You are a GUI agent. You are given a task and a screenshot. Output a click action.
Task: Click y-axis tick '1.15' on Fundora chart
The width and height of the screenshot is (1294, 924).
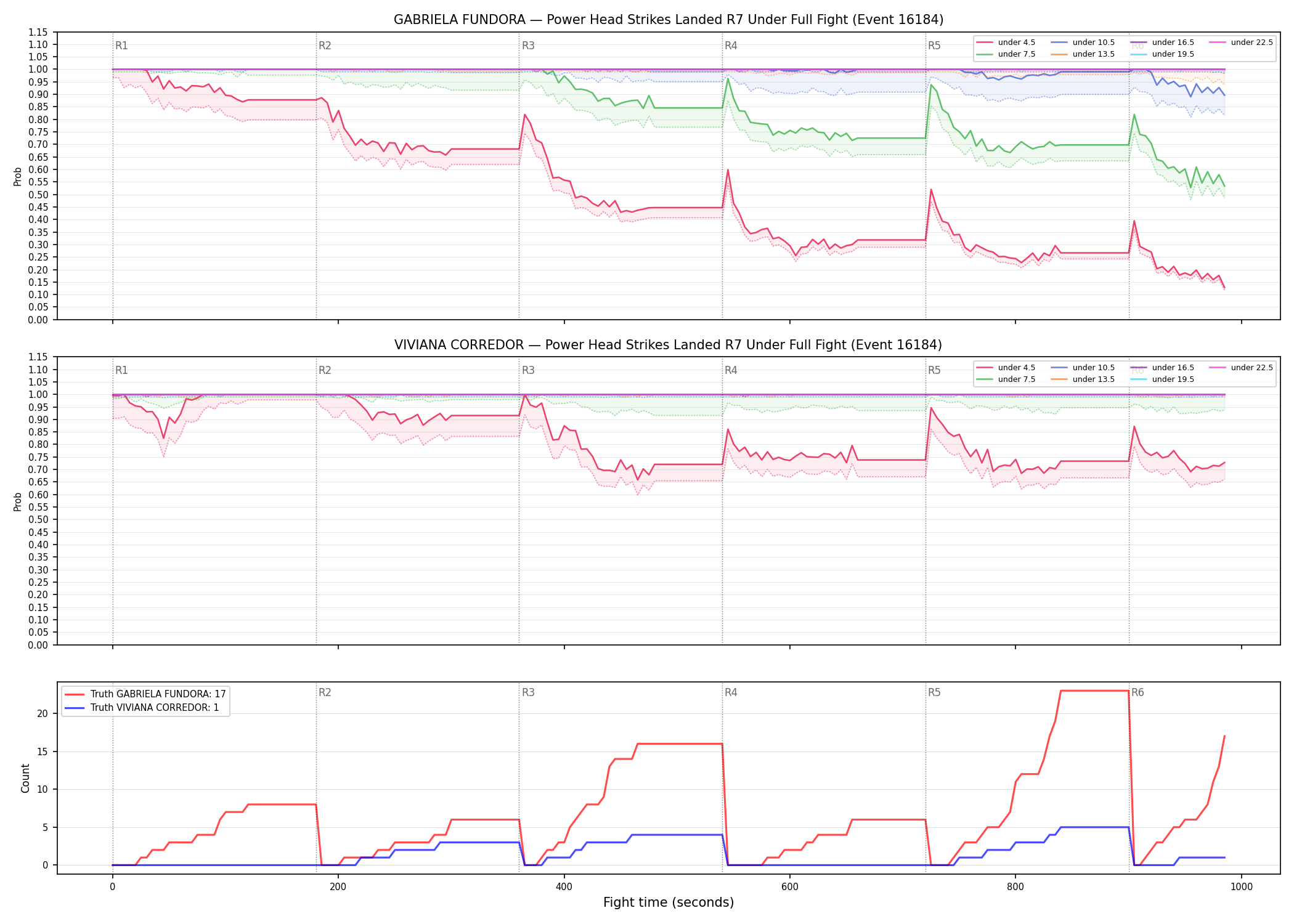38,32
